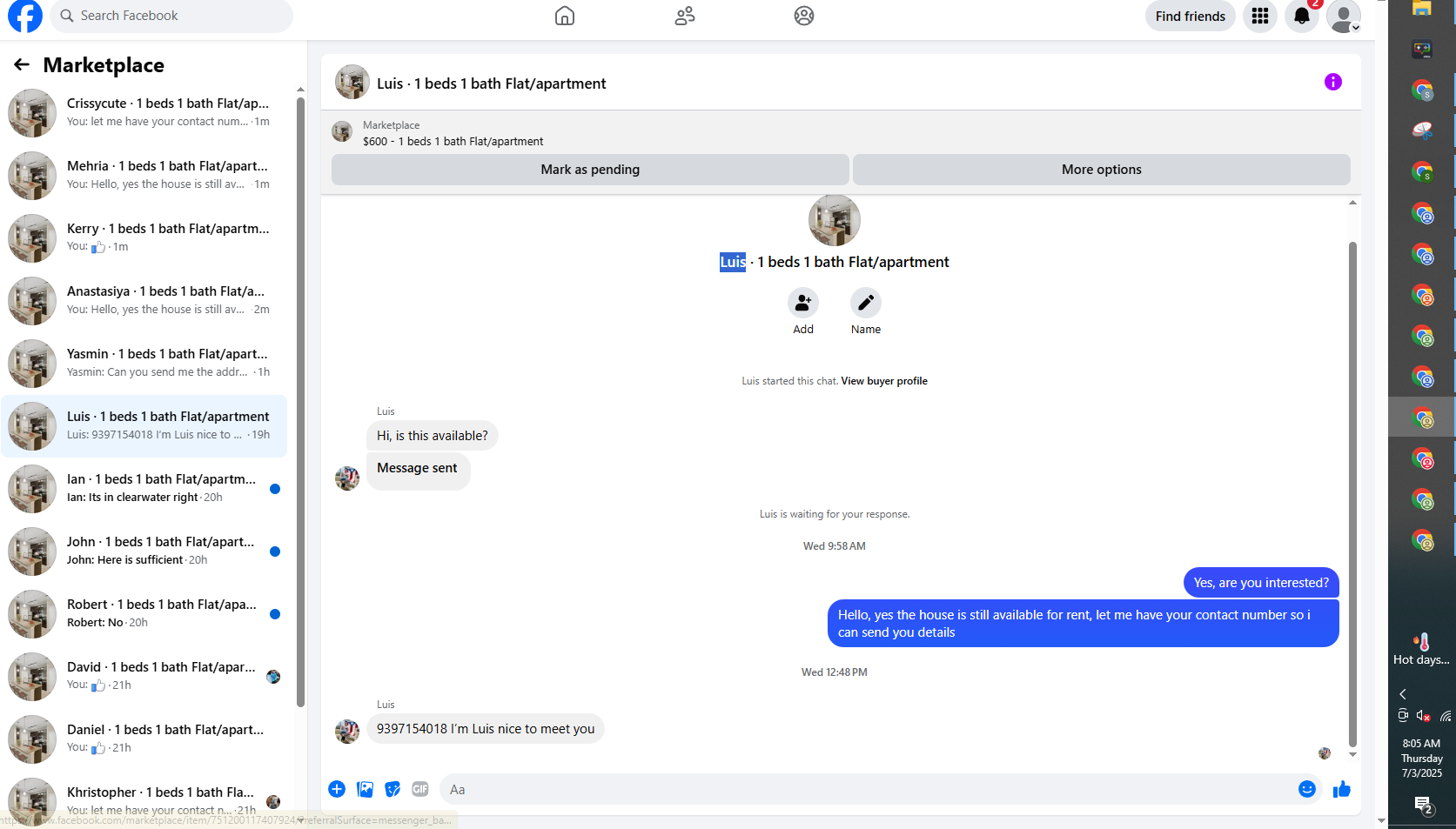This screenshot has height=829, width=1456.
Task: Choose a GIF icon
Action: (420, 789)
